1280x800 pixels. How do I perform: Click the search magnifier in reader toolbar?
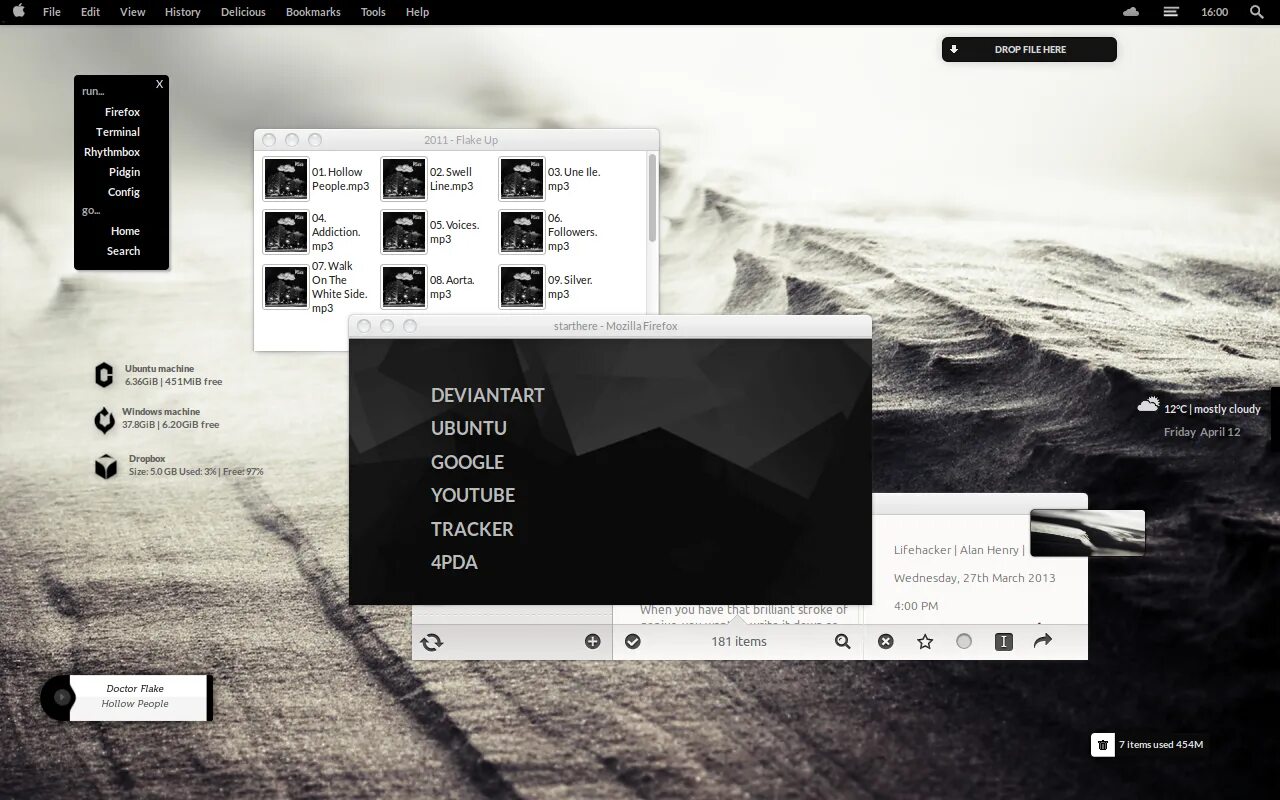(843, 642)
